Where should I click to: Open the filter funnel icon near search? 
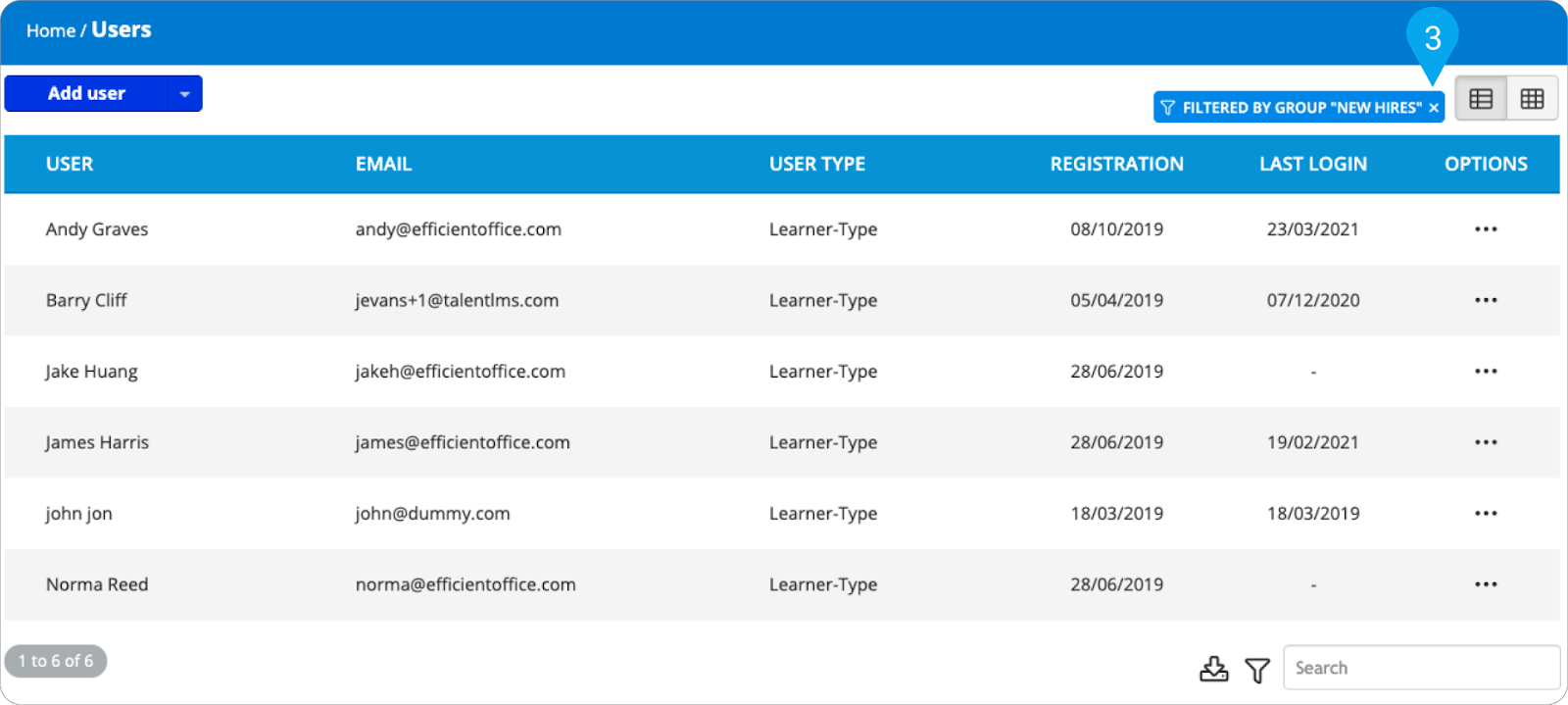point(1257,670)
